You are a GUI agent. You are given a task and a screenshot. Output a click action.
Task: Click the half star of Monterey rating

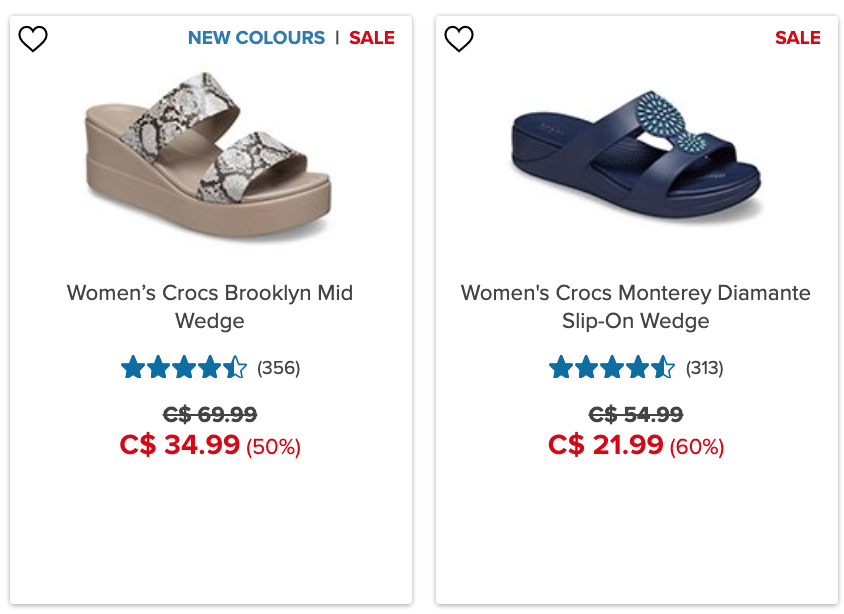point(663,368)
